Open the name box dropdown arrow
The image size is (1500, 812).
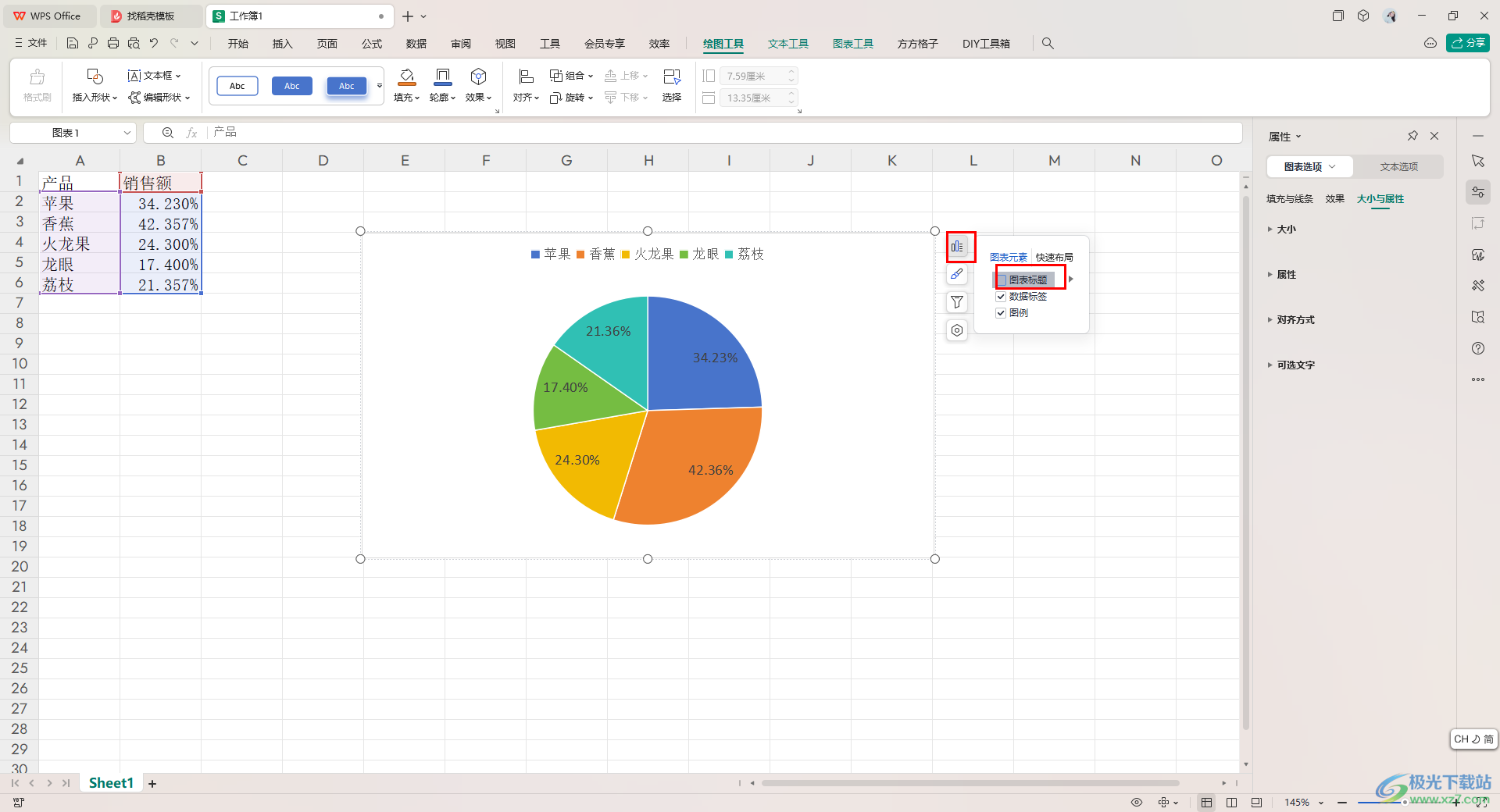[127, 133]
